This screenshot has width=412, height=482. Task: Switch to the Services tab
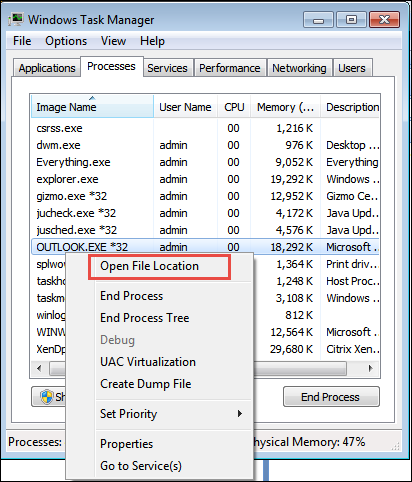(167, 68)
